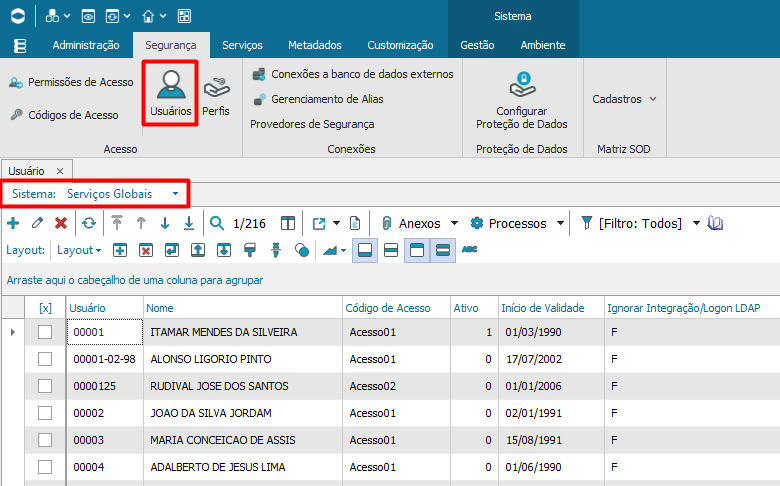This screenshot has height=486, width=780.
Task: Delete the selected record with red X
Action: pyautogui.click(x=61, y=223)
